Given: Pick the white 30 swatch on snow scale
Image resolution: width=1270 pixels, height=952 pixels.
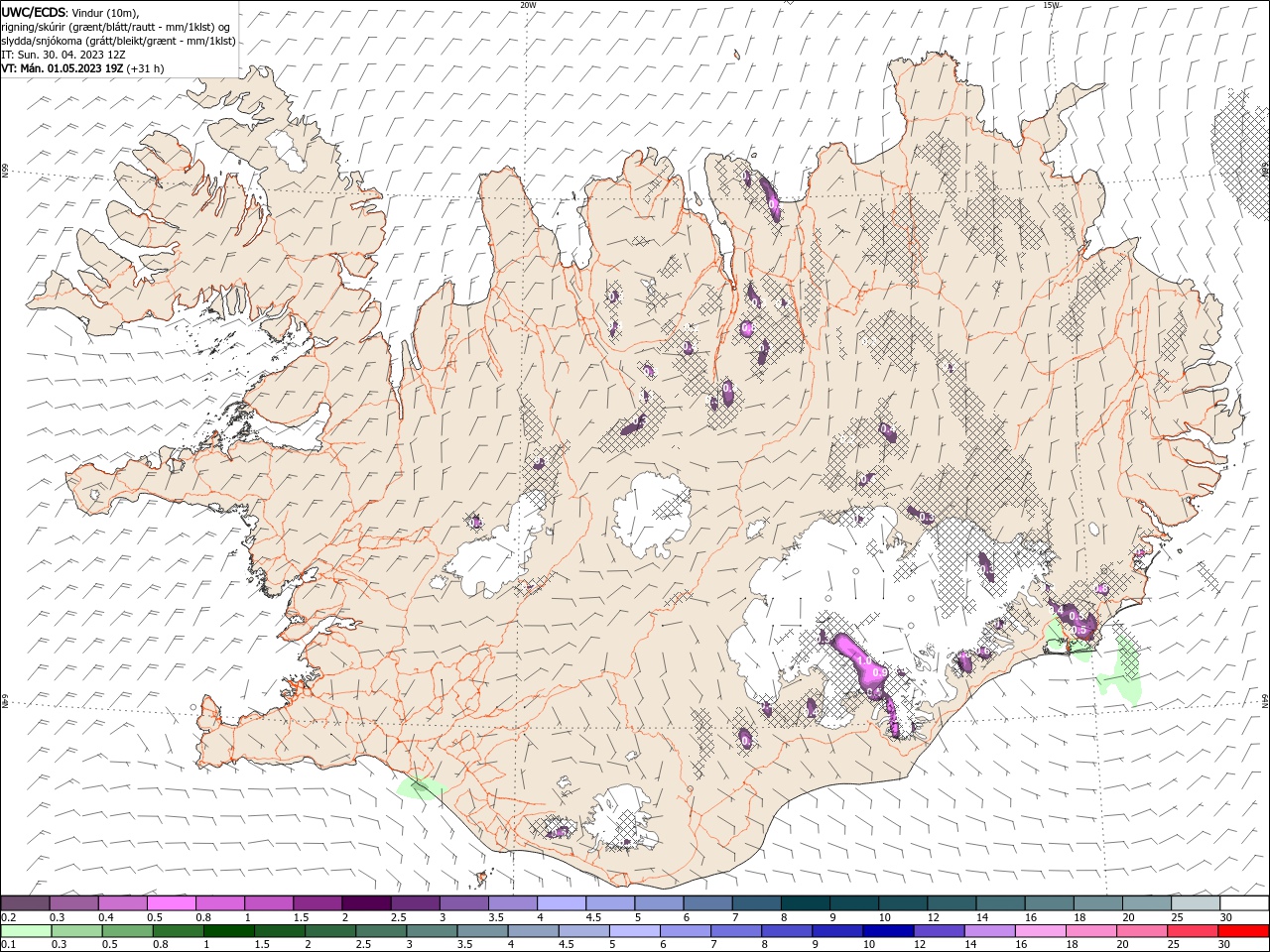Looking at the screenshot, I should 1244,903.
